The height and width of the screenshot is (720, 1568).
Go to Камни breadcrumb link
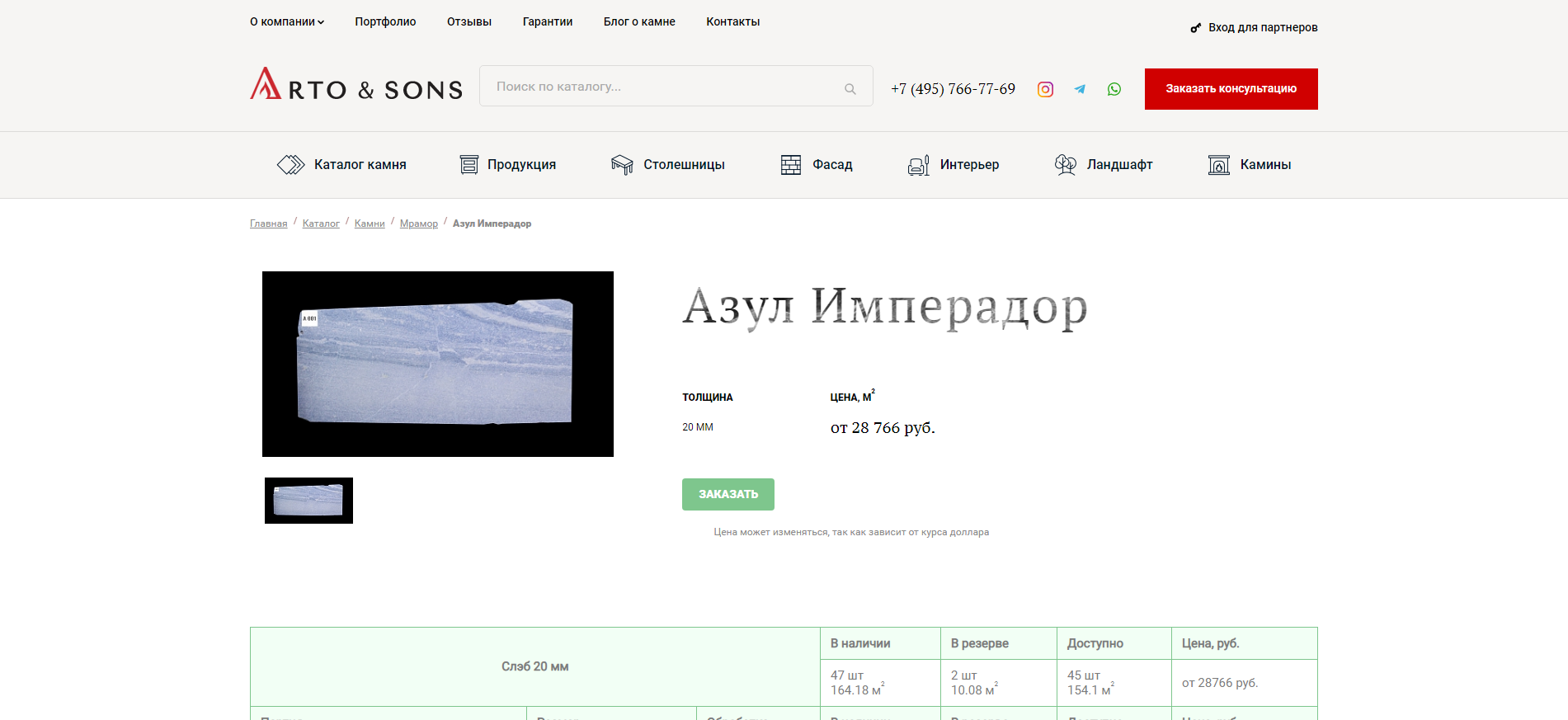coord(370,224)
